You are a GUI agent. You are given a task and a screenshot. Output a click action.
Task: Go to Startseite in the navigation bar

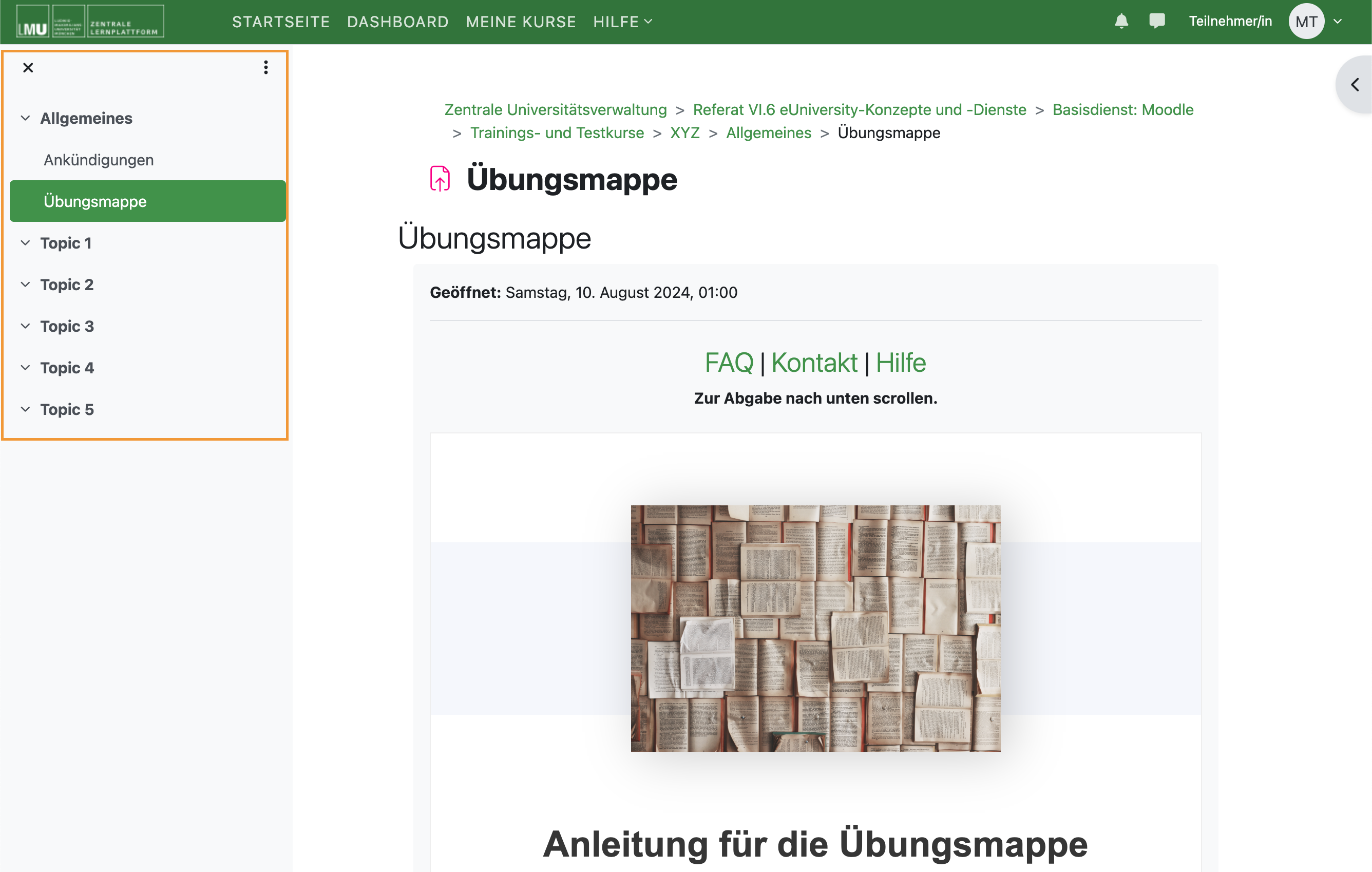click(x=281, y=22)
